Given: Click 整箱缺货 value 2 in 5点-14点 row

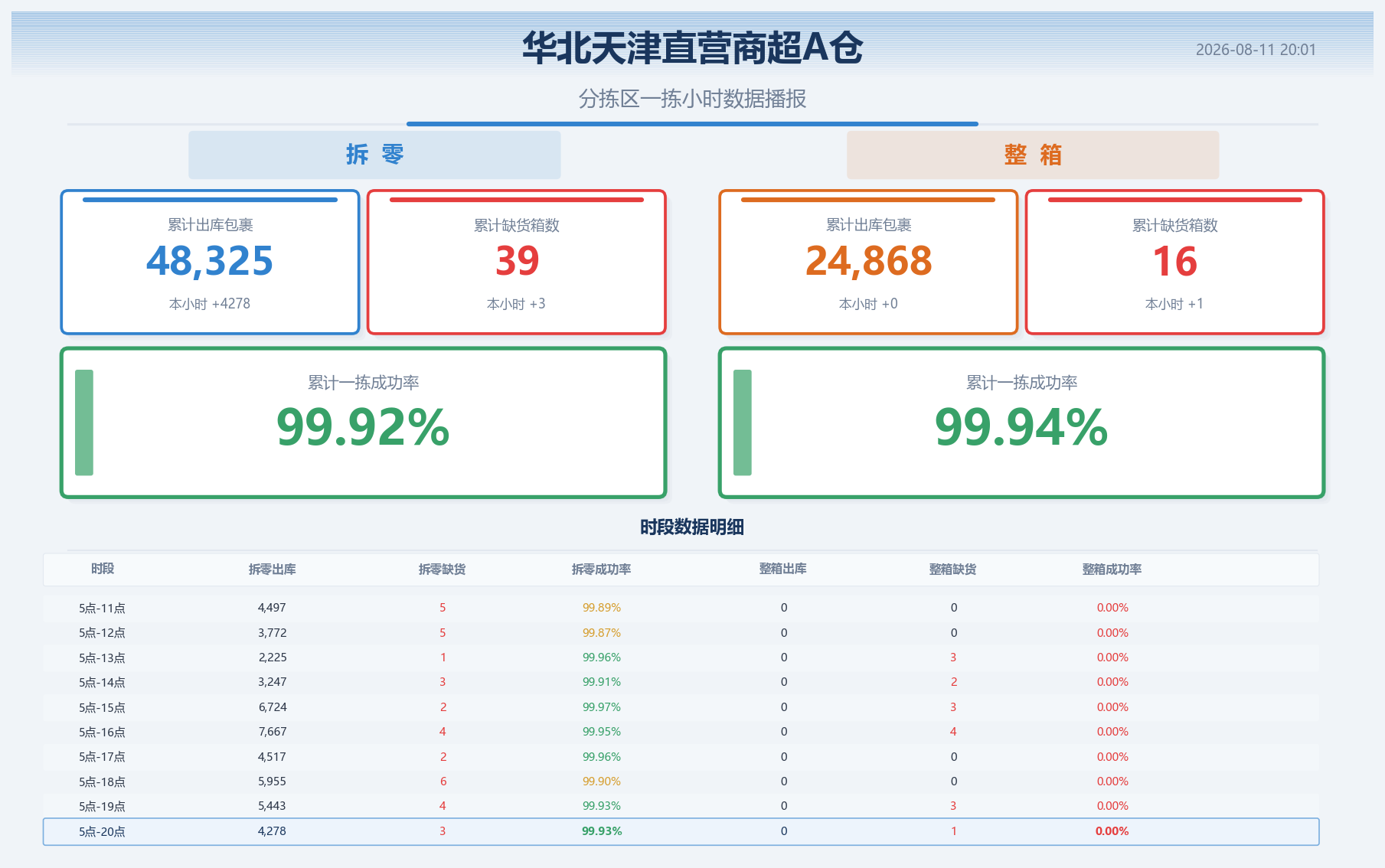Looking at the screenshot, I should click(x=953, y=682).
